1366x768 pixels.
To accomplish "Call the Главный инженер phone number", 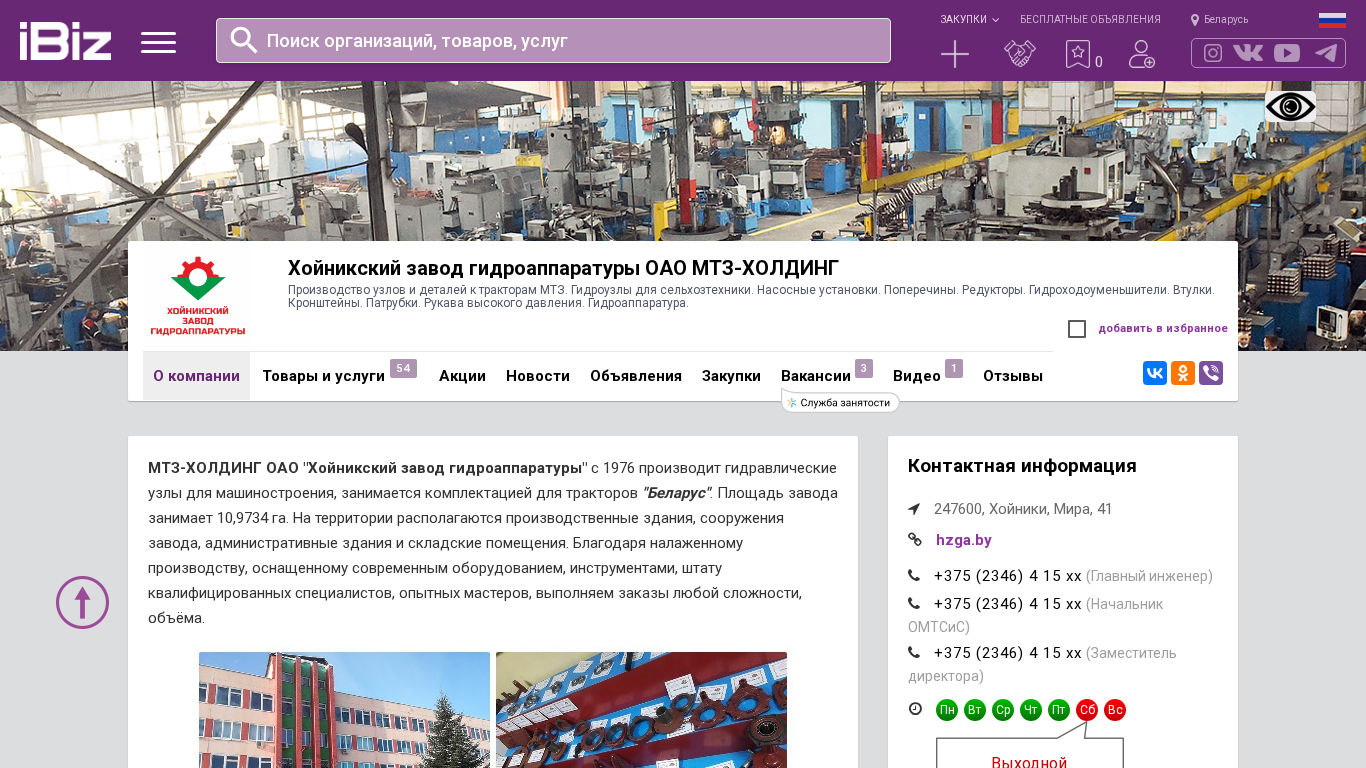I will pos(1008,576).
